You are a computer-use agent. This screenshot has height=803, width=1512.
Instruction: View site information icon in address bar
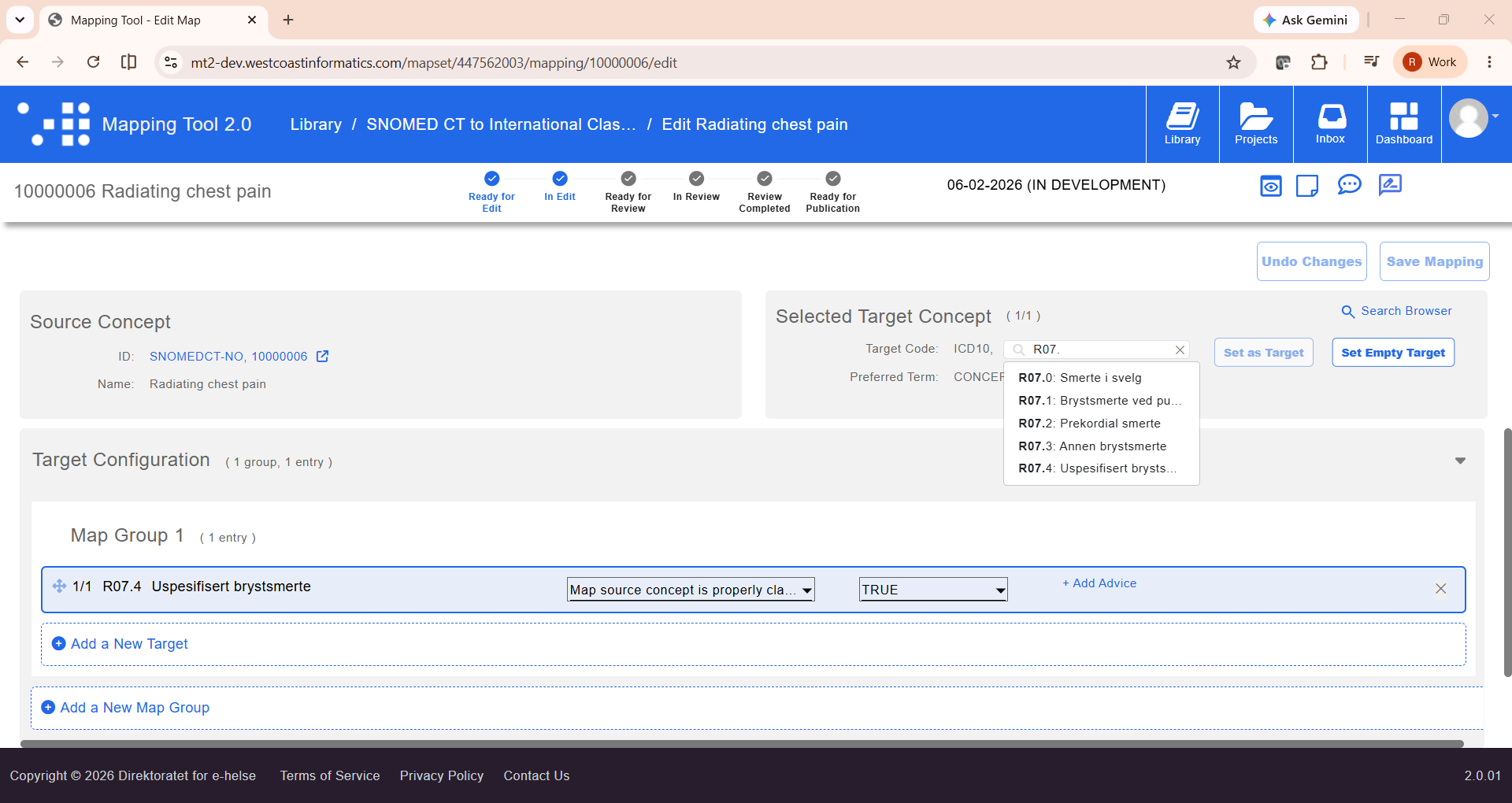tap(170, 62)
